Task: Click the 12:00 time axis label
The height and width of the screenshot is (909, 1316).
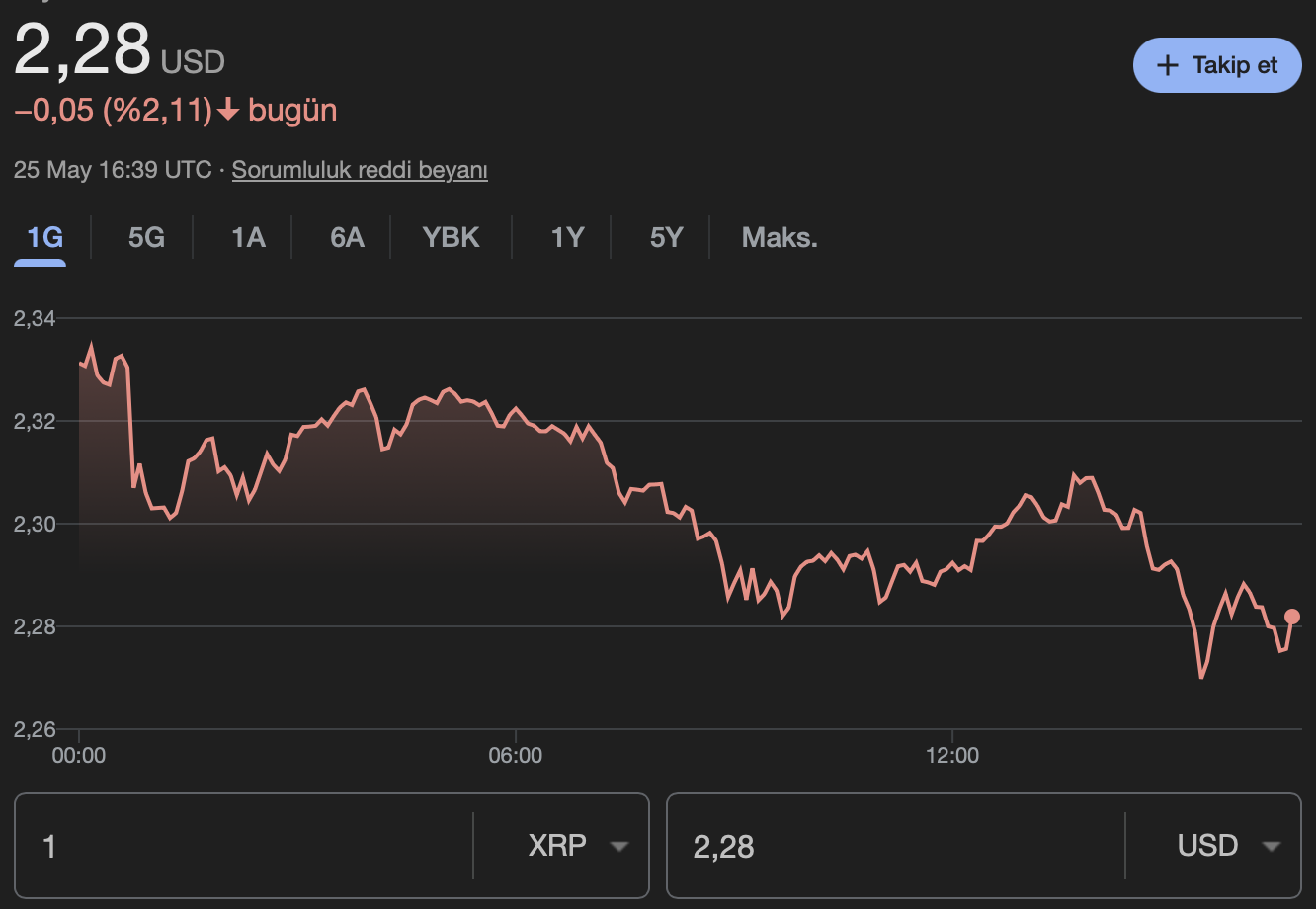Action: tap(952, 756)
